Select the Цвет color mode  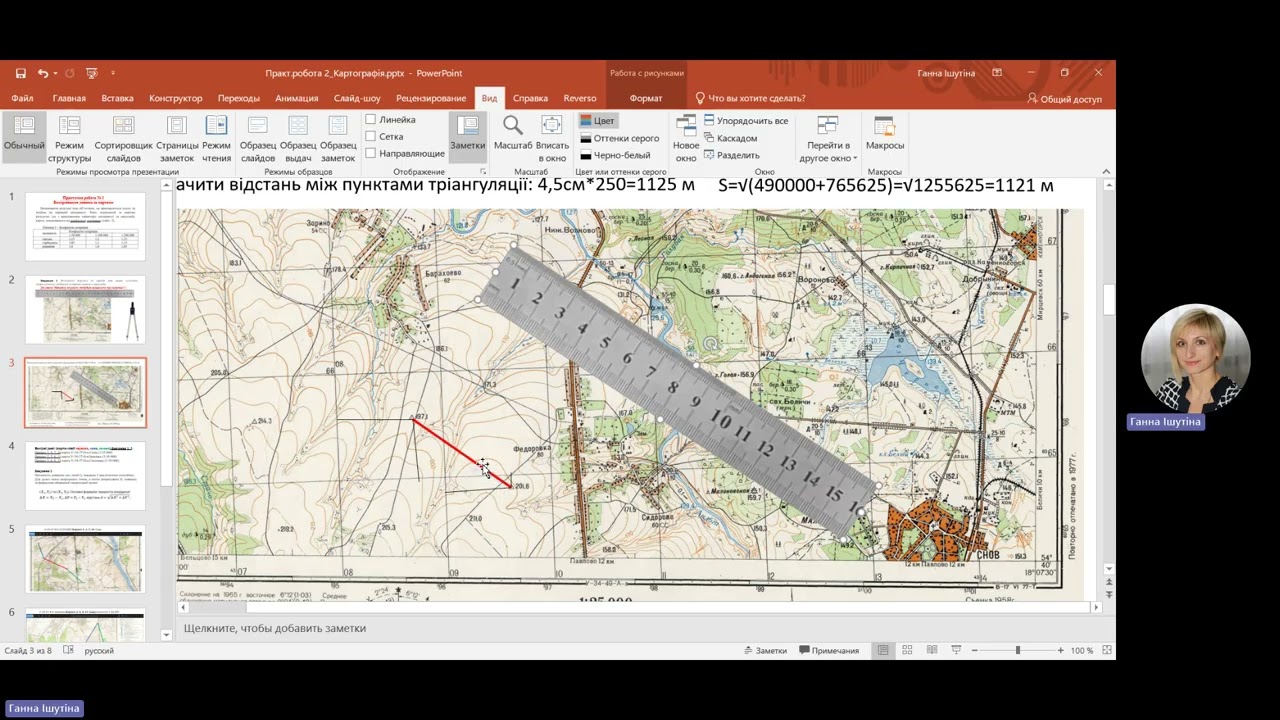coord(598,120)
